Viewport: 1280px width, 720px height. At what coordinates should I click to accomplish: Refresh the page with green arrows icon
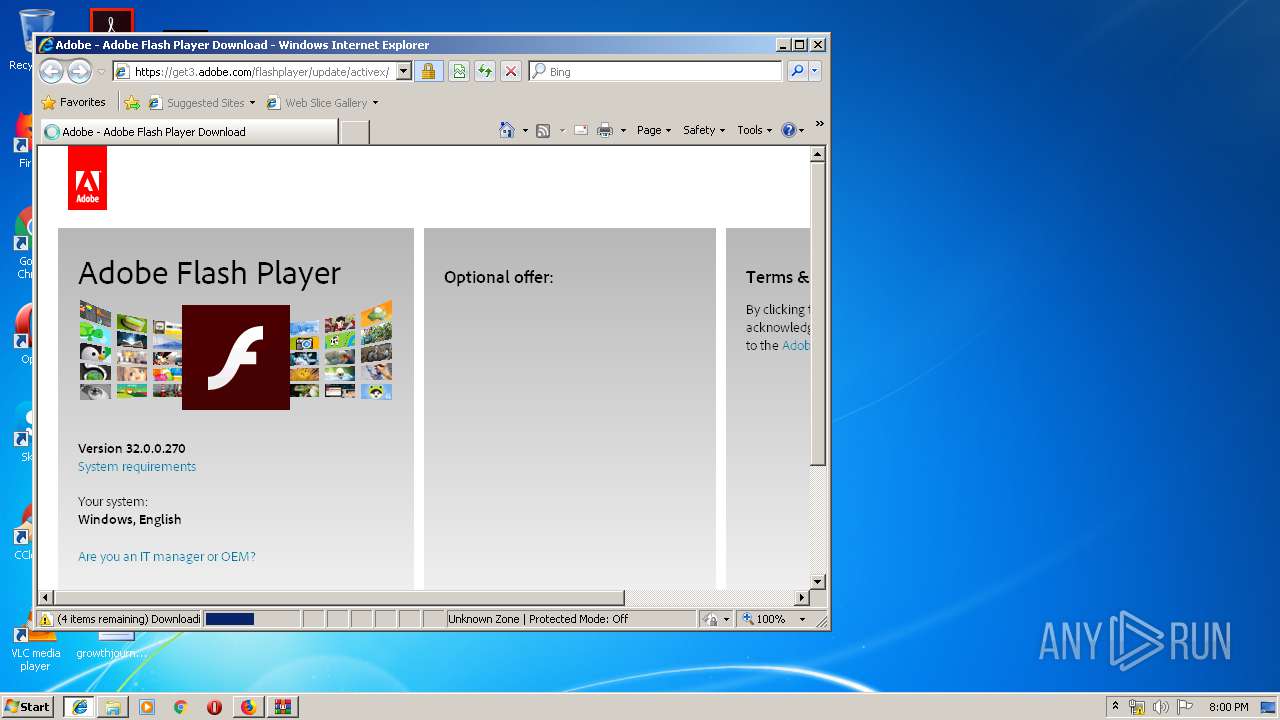point(485,71)
